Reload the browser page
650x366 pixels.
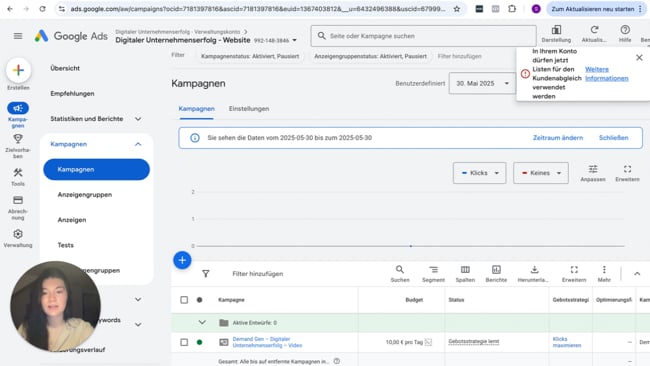pos(42,9)
